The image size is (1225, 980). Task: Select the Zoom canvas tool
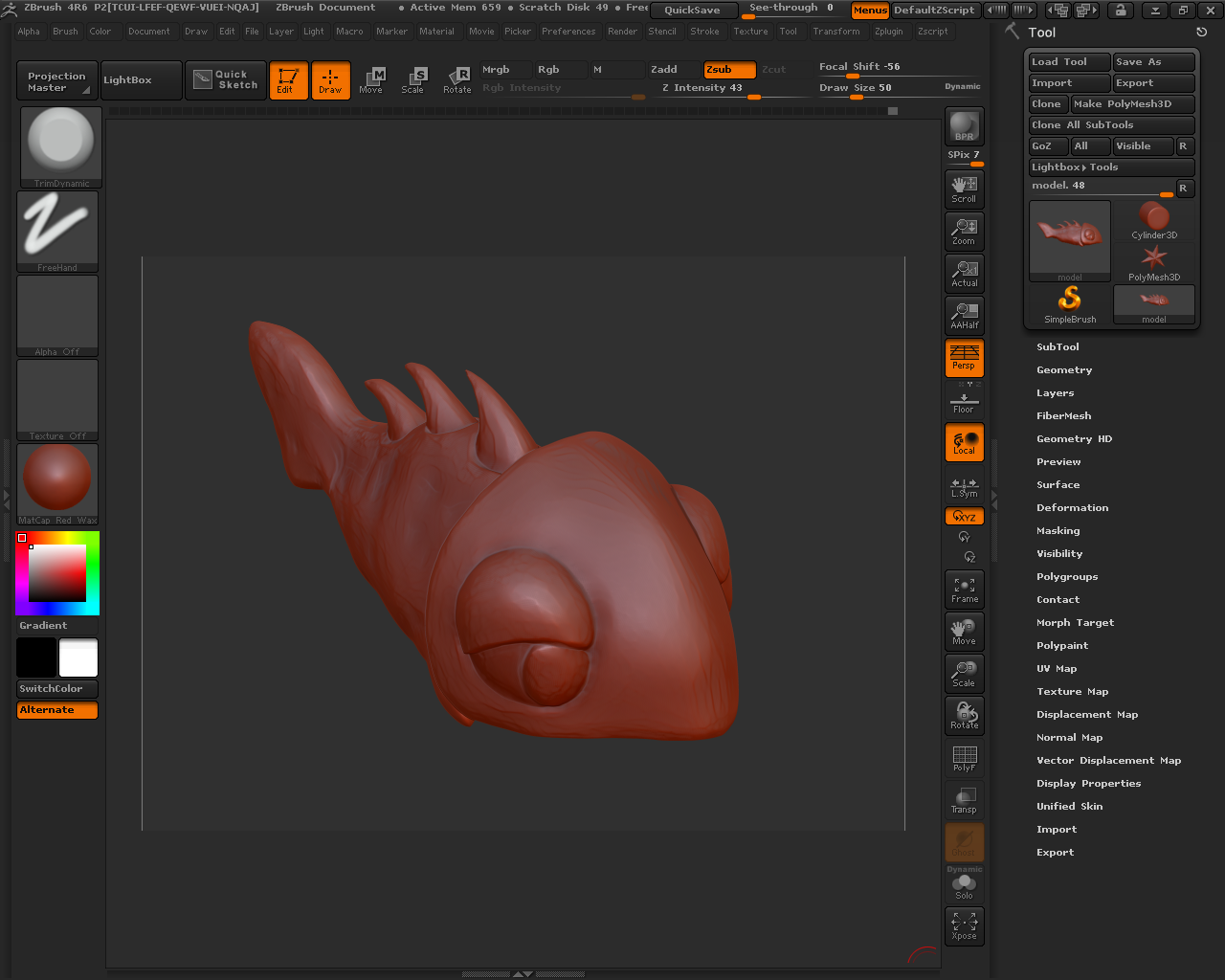[x=964, y=231]
